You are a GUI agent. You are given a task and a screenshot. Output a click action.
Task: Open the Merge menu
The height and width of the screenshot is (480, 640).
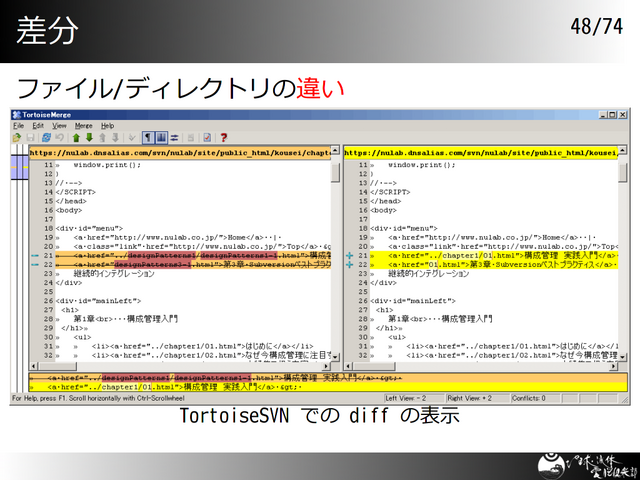(83, 126)
